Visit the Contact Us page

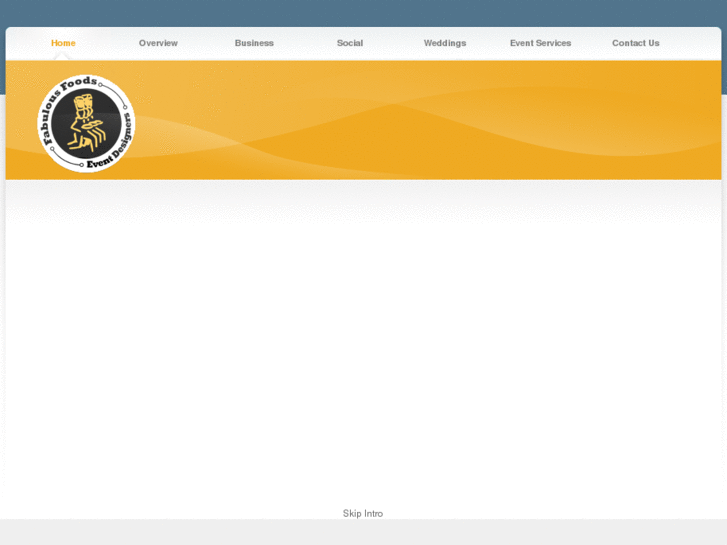(636, 43)
